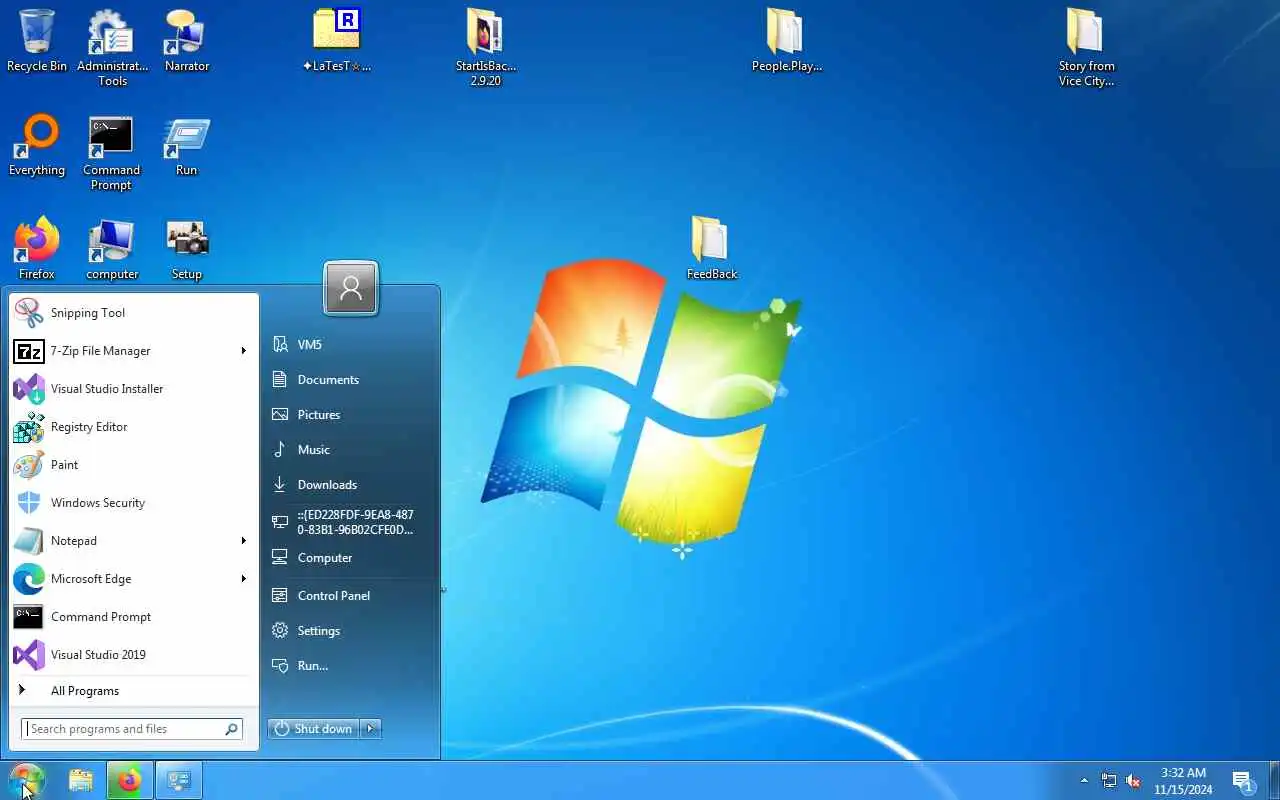Open Visual Studio 2019 from Start menu
This screenshot has height=800, width=1280.
click(133, 655)
